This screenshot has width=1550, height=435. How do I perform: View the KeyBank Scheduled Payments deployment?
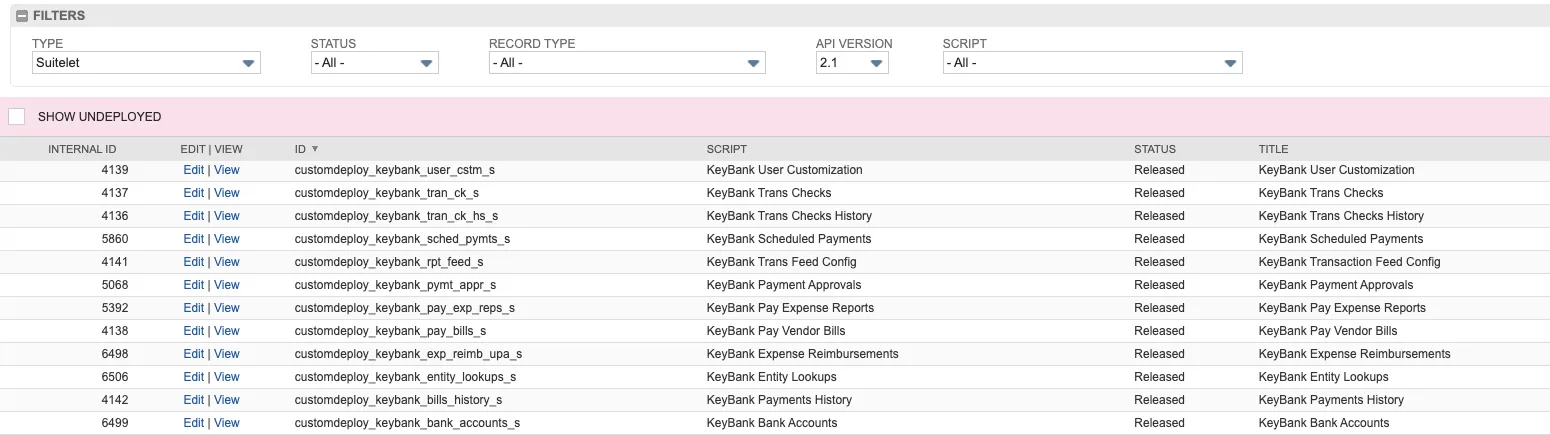point(227,239)
